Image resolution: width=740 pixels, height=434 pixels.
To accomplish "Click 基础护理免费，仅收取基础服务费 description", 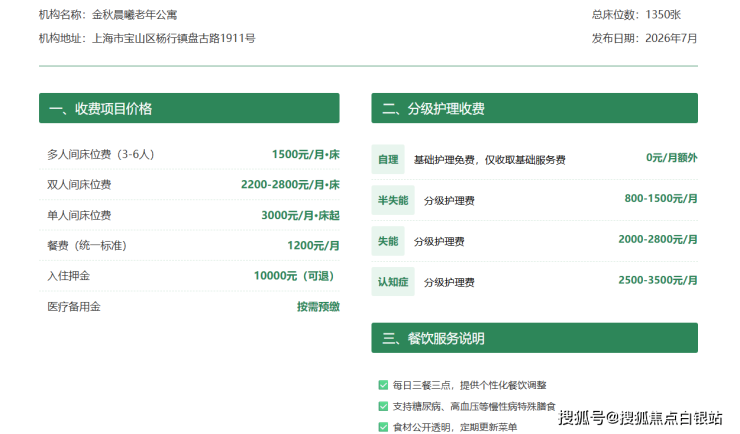I will (489, 160).
